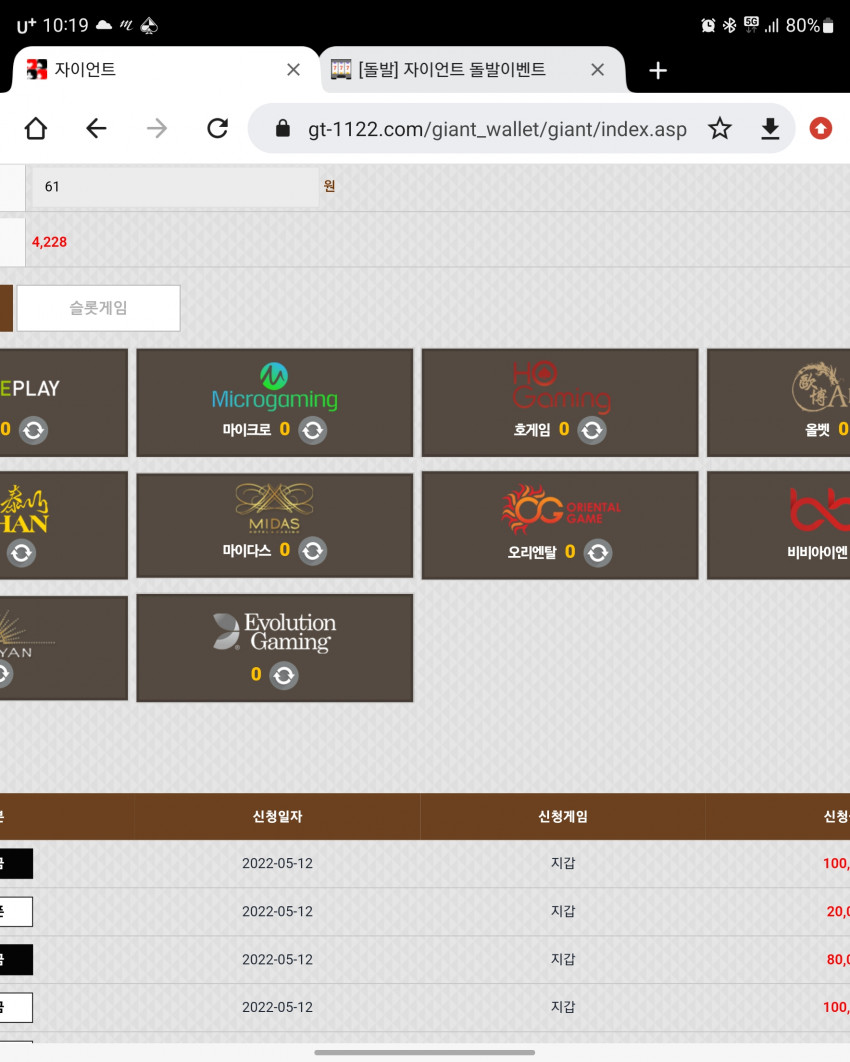Open the MIDAS game card
Screen dimensions: 850x1062
click(274, 526)
